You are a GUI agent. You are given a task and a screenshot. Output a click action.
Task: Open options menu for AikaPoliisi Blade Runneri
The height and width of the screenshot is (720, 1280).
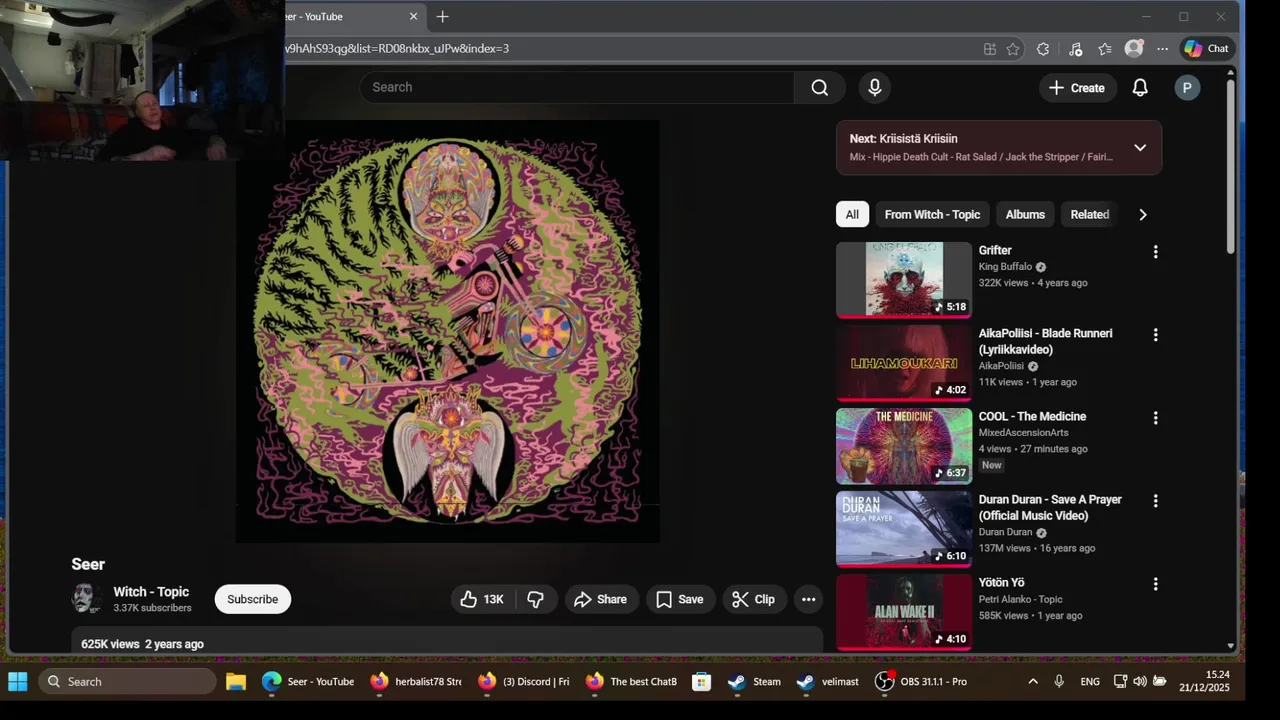coord(1155,335)
